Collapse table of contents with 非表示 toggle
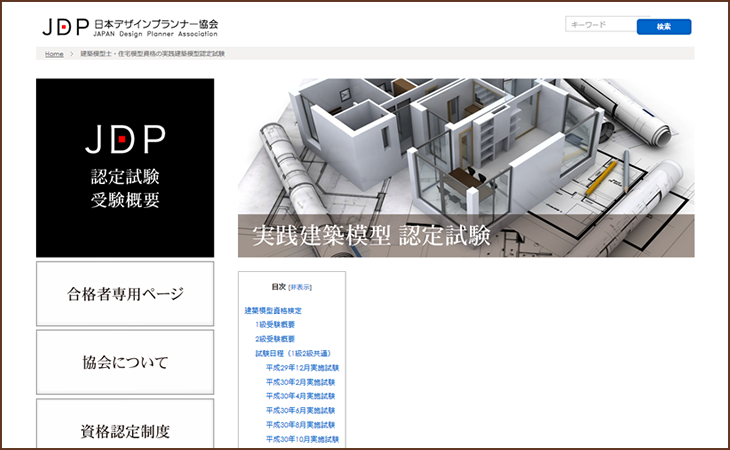Image resolution: width=730 pixels, height=450 pixels. pyautogui.click(x=300, y=287)
